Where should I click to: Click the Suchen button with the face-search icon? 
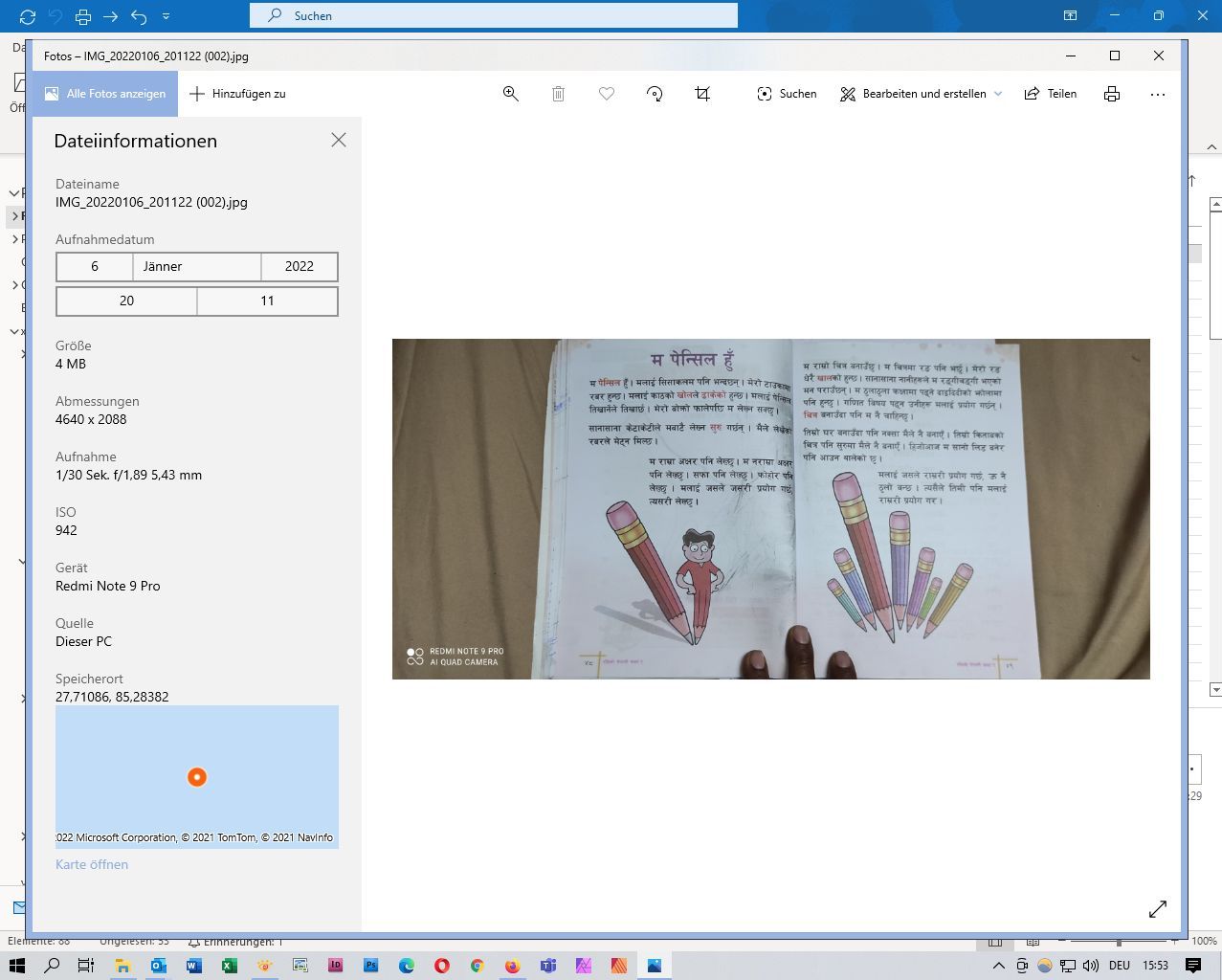coord(787,94)
